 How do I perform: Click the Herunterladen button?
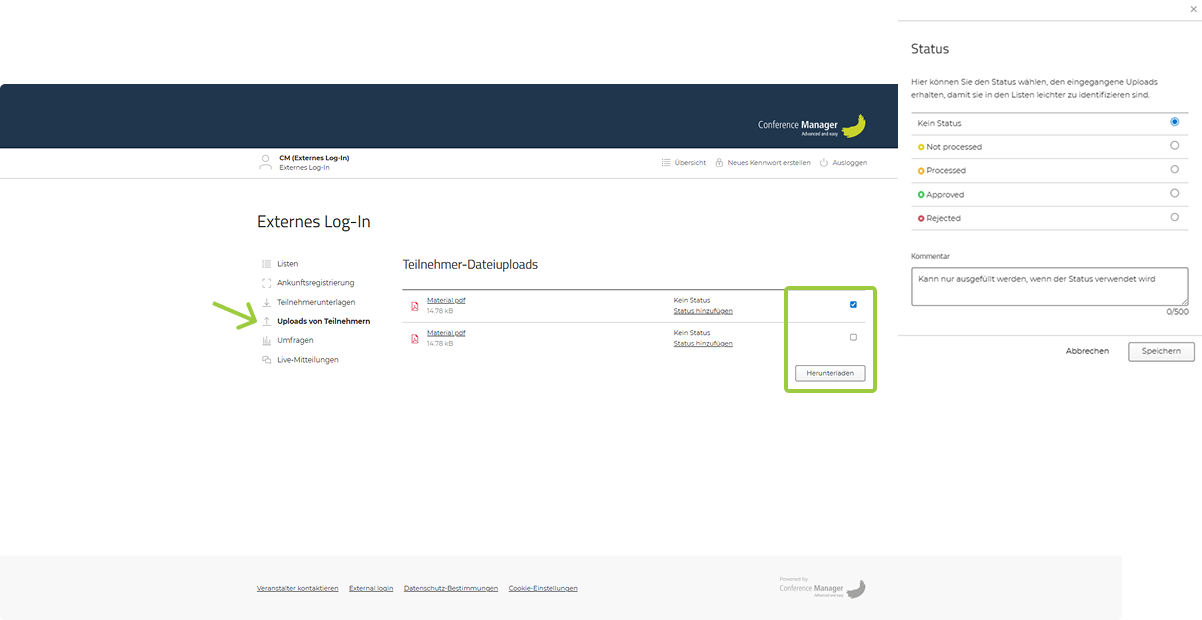[x=830, y=373]
